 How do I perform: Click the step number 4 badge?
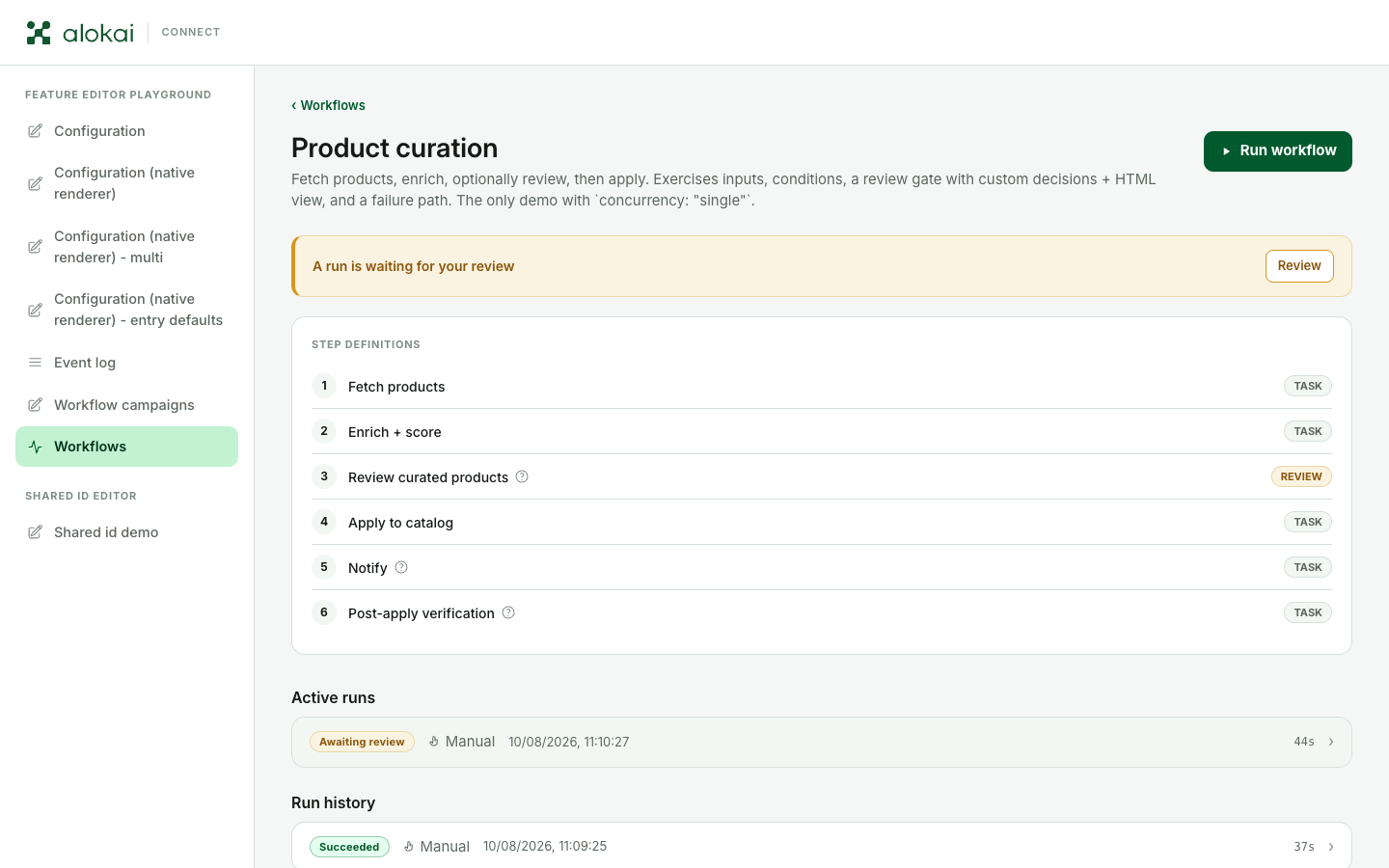[x=324, y=522]
